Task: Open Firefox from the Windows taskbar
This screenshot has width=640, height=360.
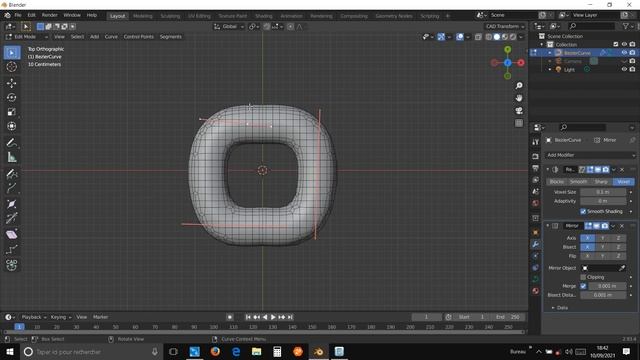Action: [215, 351]
